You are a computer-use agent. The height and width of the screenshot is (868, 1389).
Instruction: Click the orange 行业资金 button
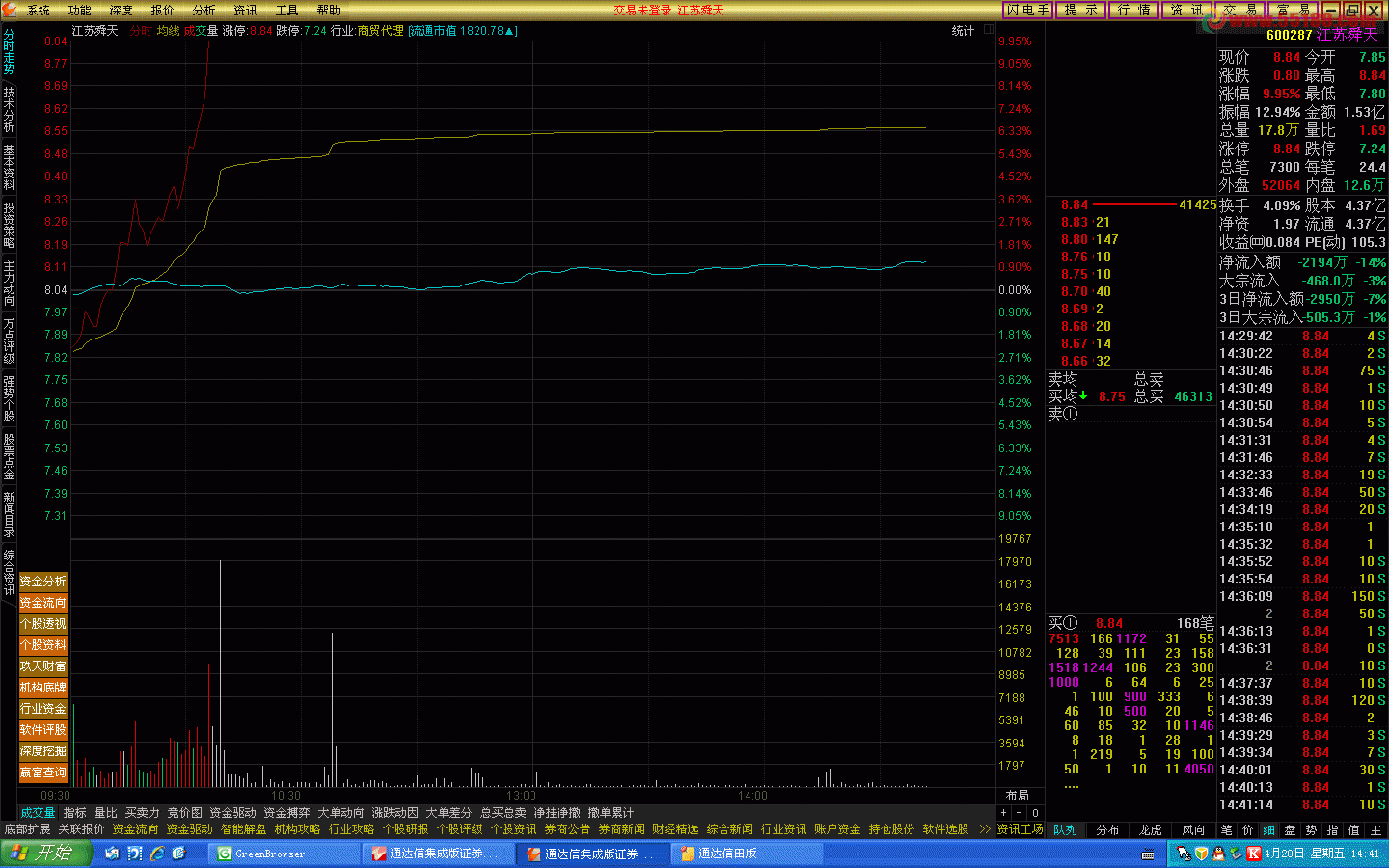coord(43,709)
